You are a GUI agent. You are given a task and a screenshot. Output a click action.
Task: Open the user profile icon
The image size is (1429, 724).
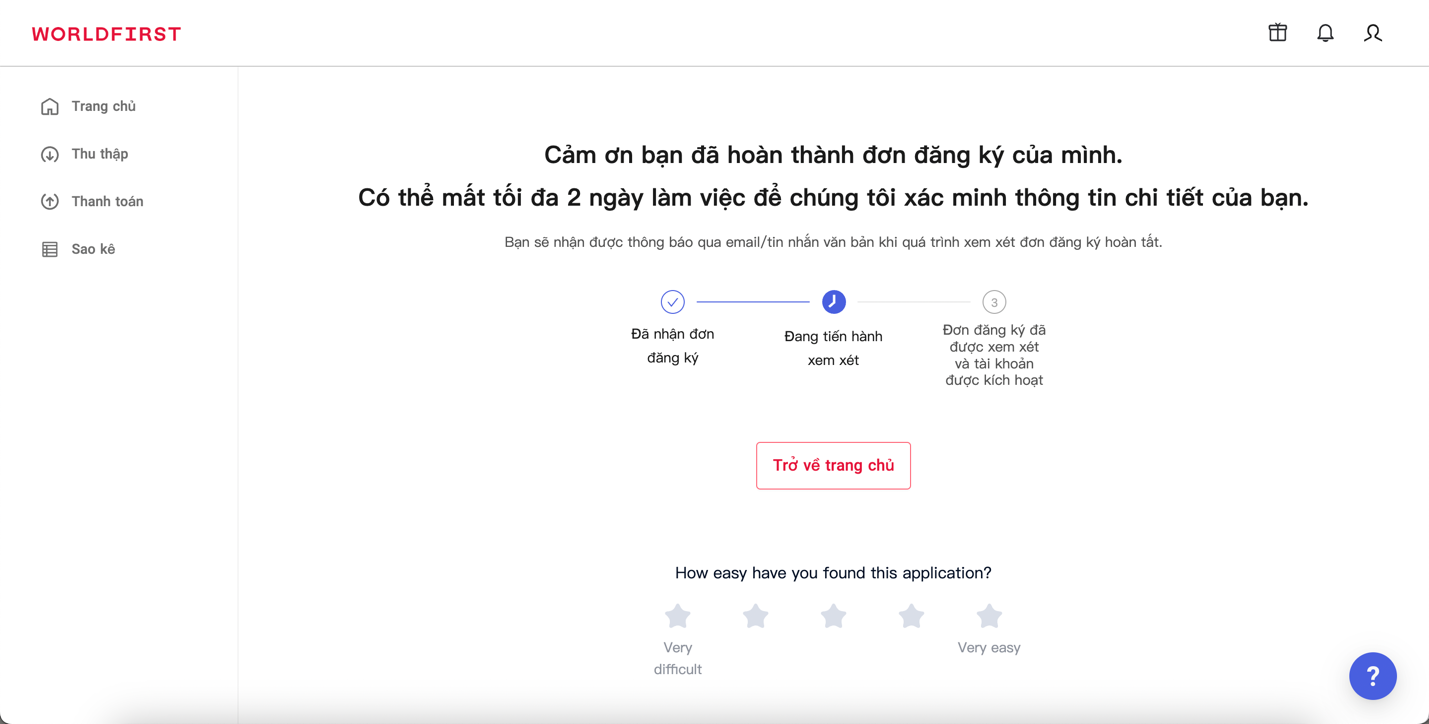pyautogui.click(x=1373, y=33)
